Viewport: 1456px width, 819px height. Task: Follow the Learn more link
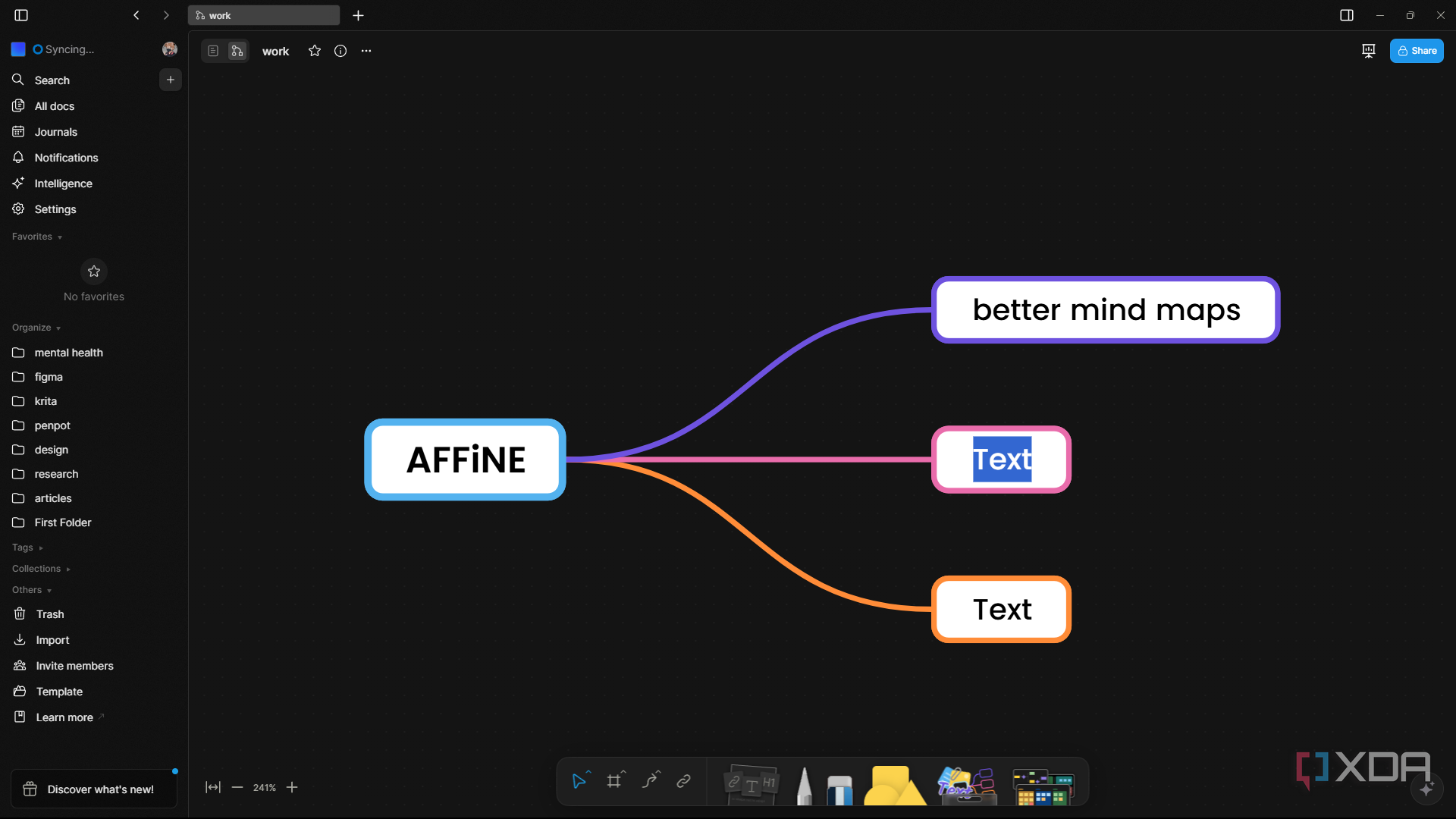(x=94, y=717)
